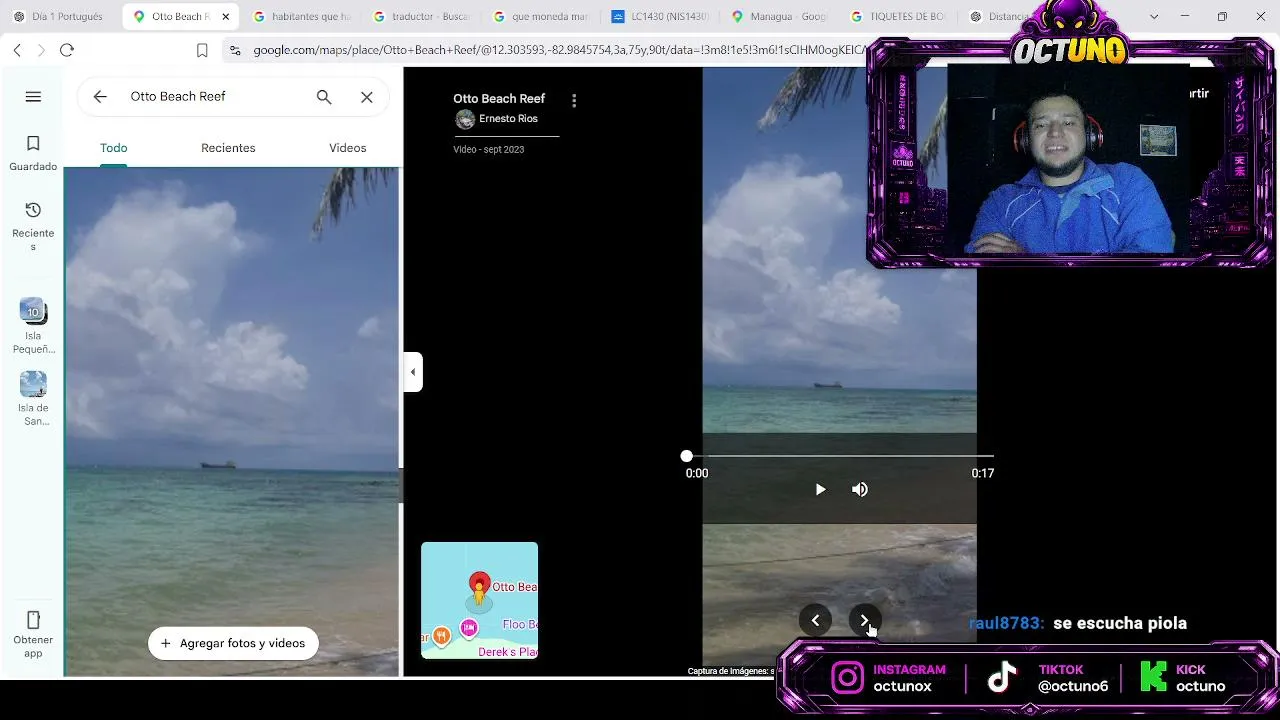Close the Otto Beach browser tab

(226, 17)
